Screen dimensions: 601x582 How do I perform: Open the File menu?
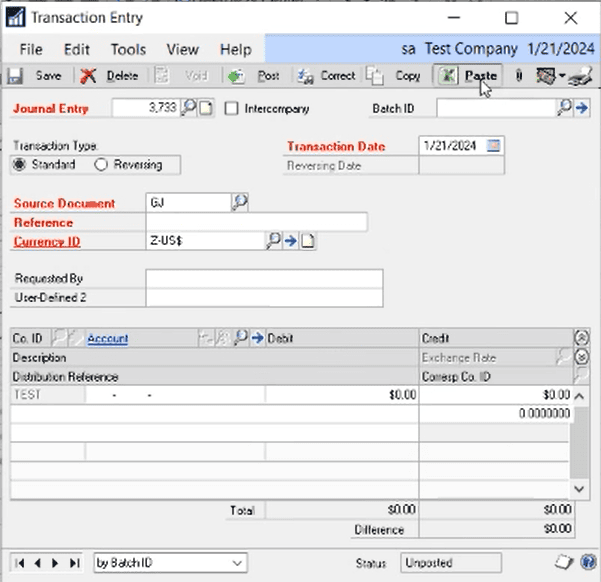[x=31, y=49]
